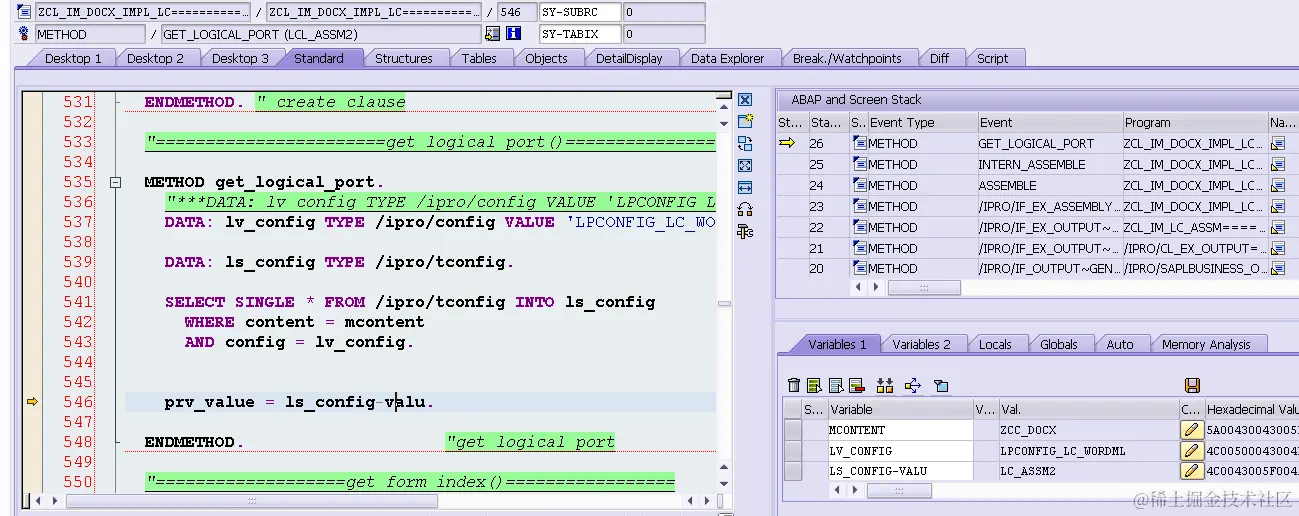Click the LPCONFIG_LC_WORDML value cell

pyautogui.click(x=1087, y=451)
